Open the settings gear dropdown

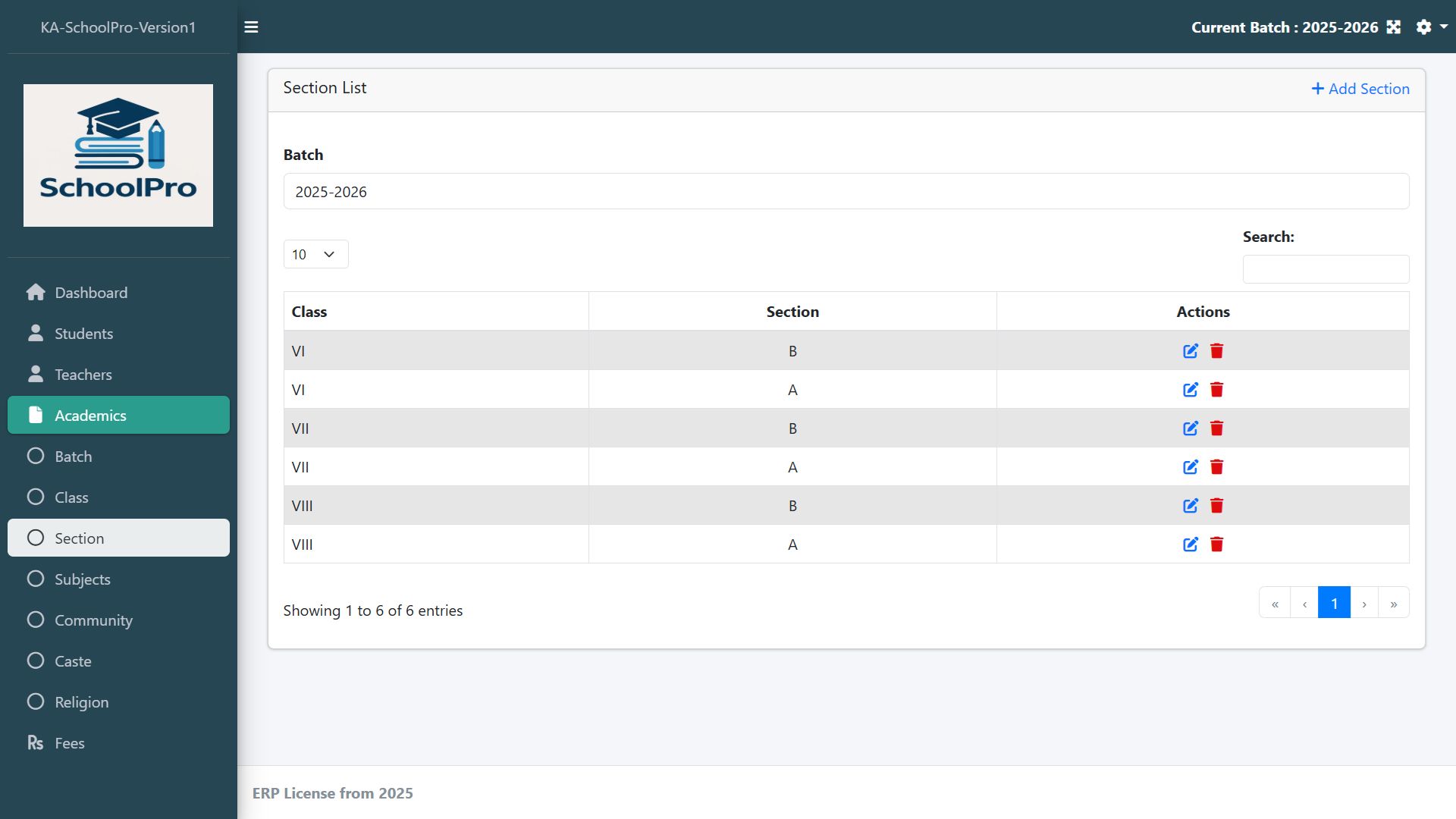click(1431, 27)
